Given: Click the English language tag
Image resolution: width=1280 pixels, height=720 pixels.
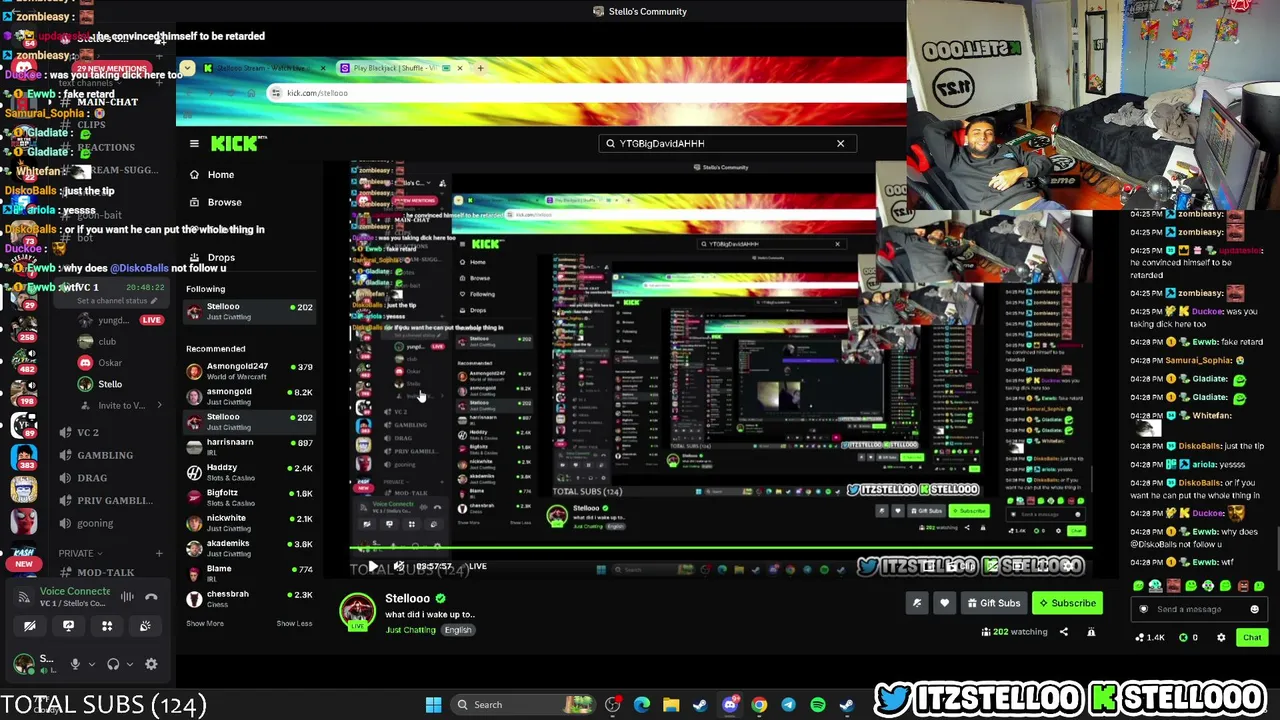Looking at the screenshot, I should [458, 630].
